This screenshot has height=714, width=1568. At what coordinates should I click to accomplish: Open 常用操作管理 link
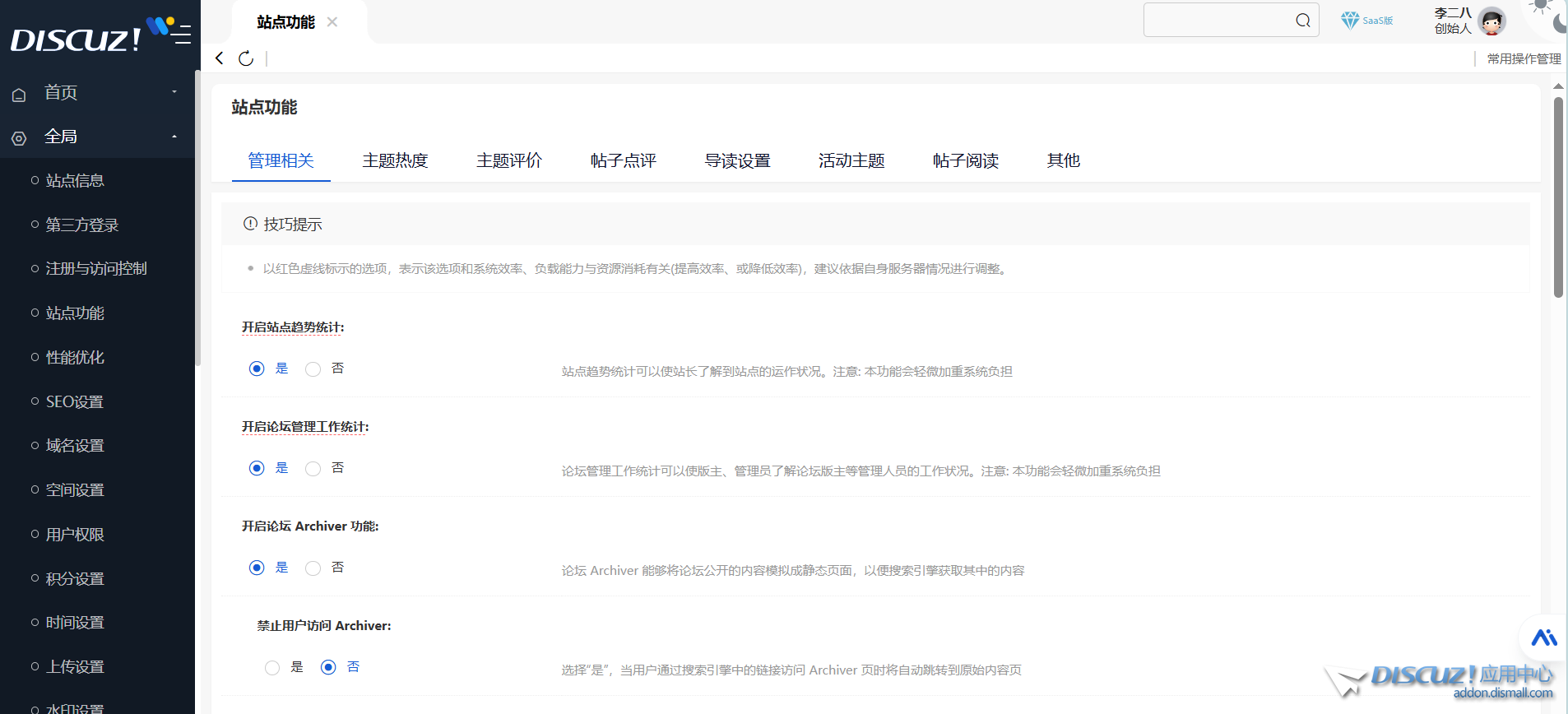pos(1524,58)
